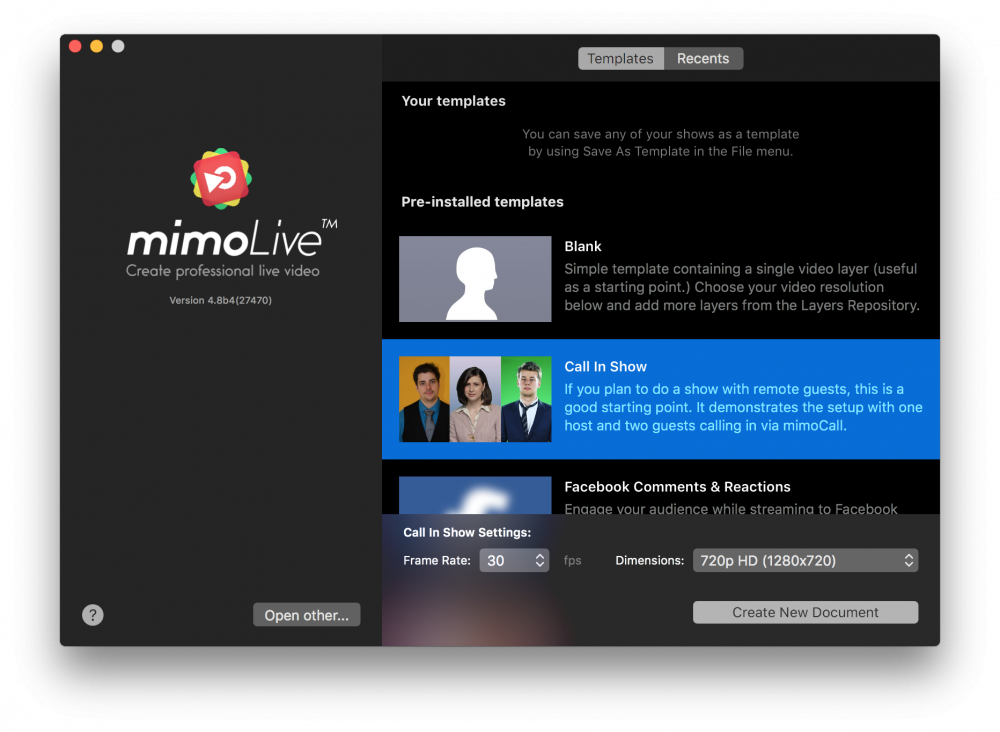Open the Dimensions dropdown showing 720p HD

click(805, 560)
